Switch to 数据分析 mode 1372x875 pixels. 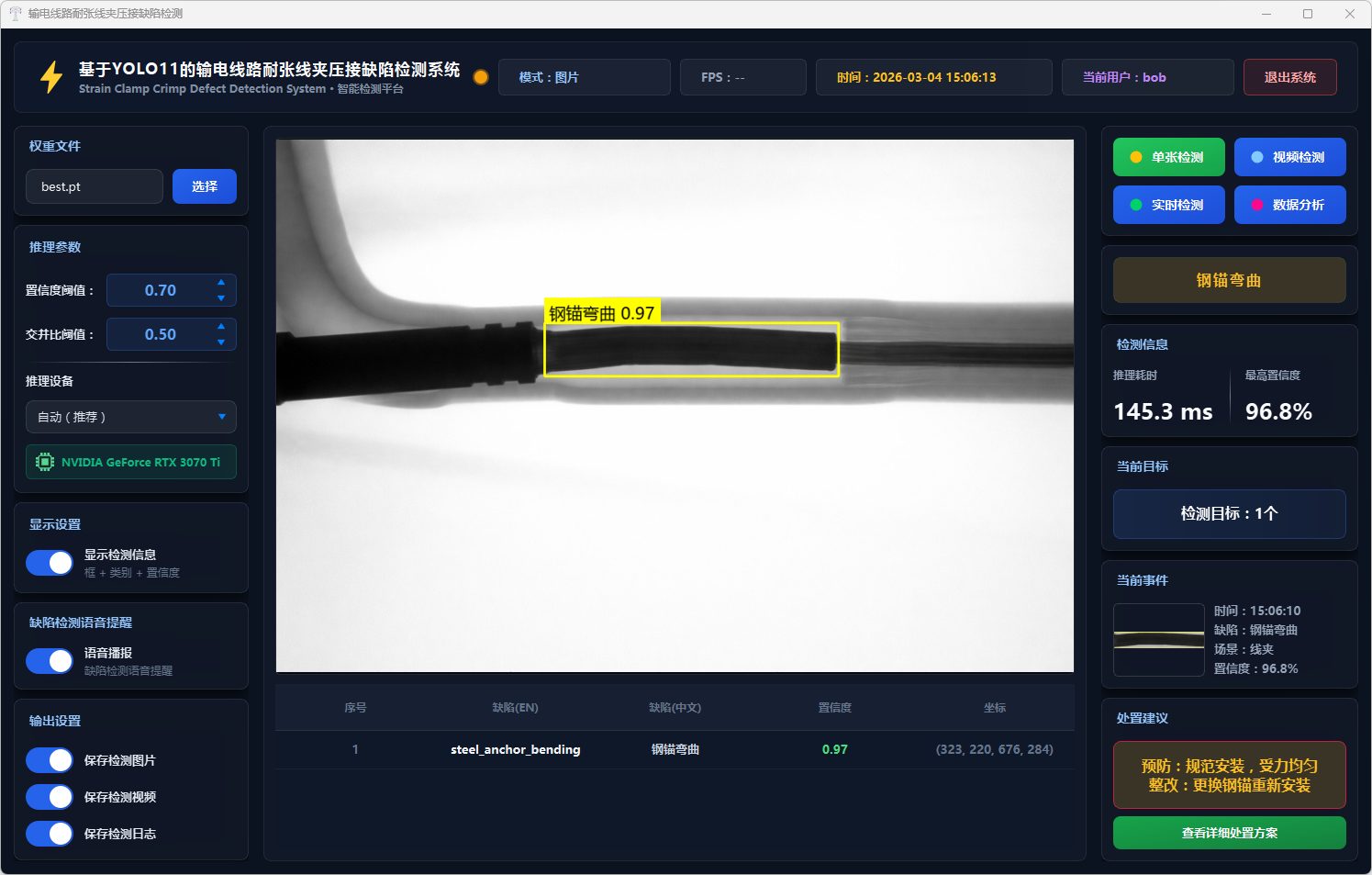(1289, 205)
